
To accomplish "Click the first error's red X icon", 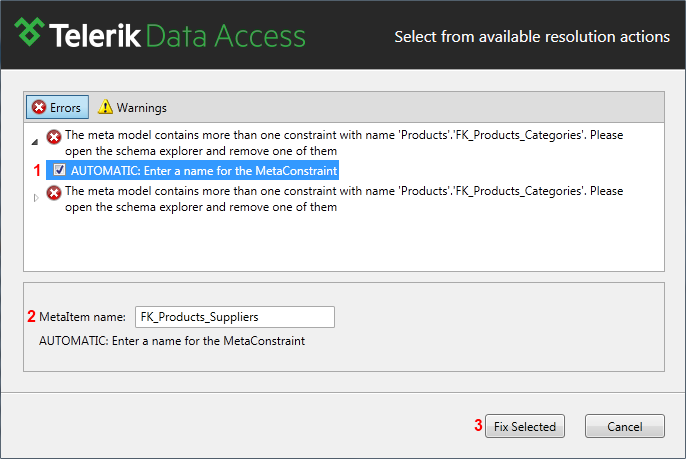I will click(54, 137).
